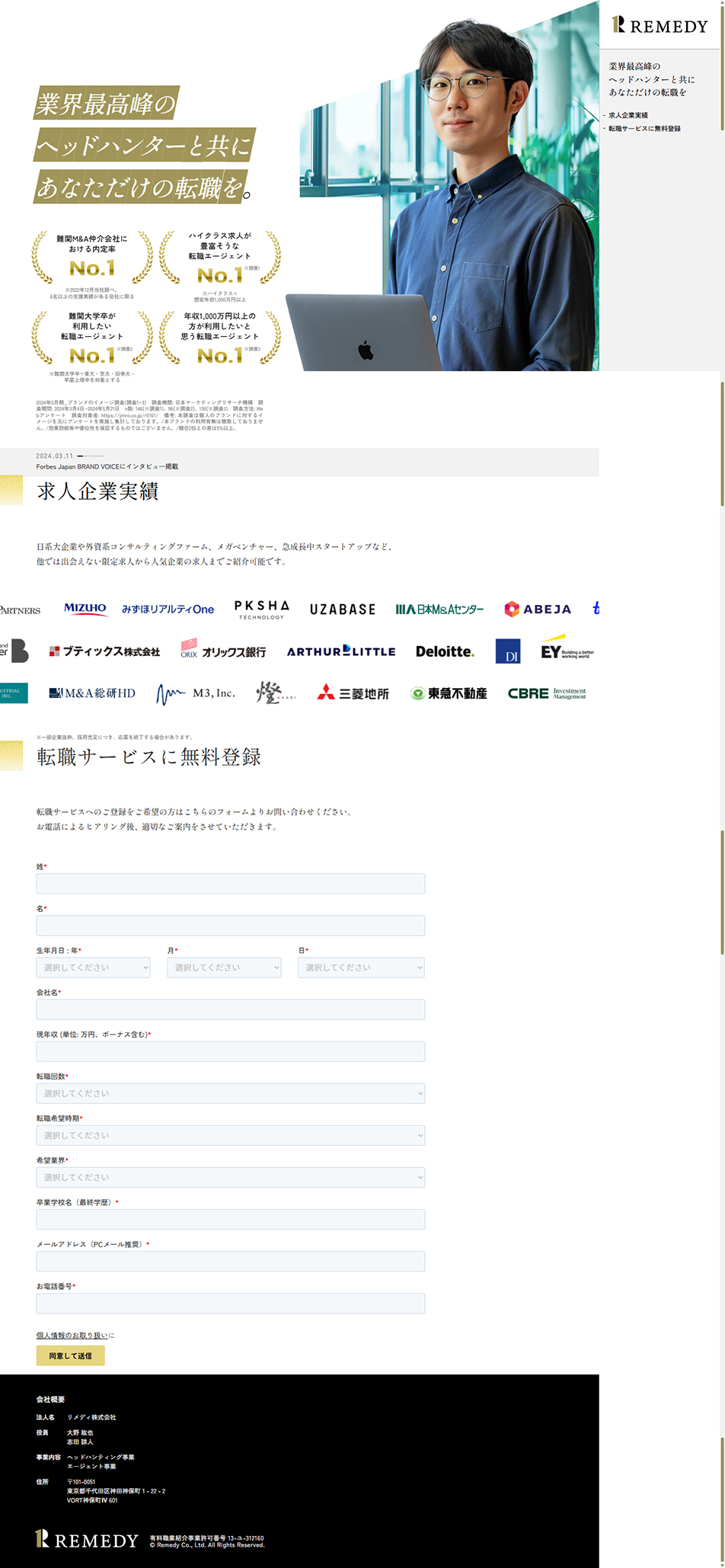
Task: Go to 求人企業実績 in the side menu
Action: (628, 115)
